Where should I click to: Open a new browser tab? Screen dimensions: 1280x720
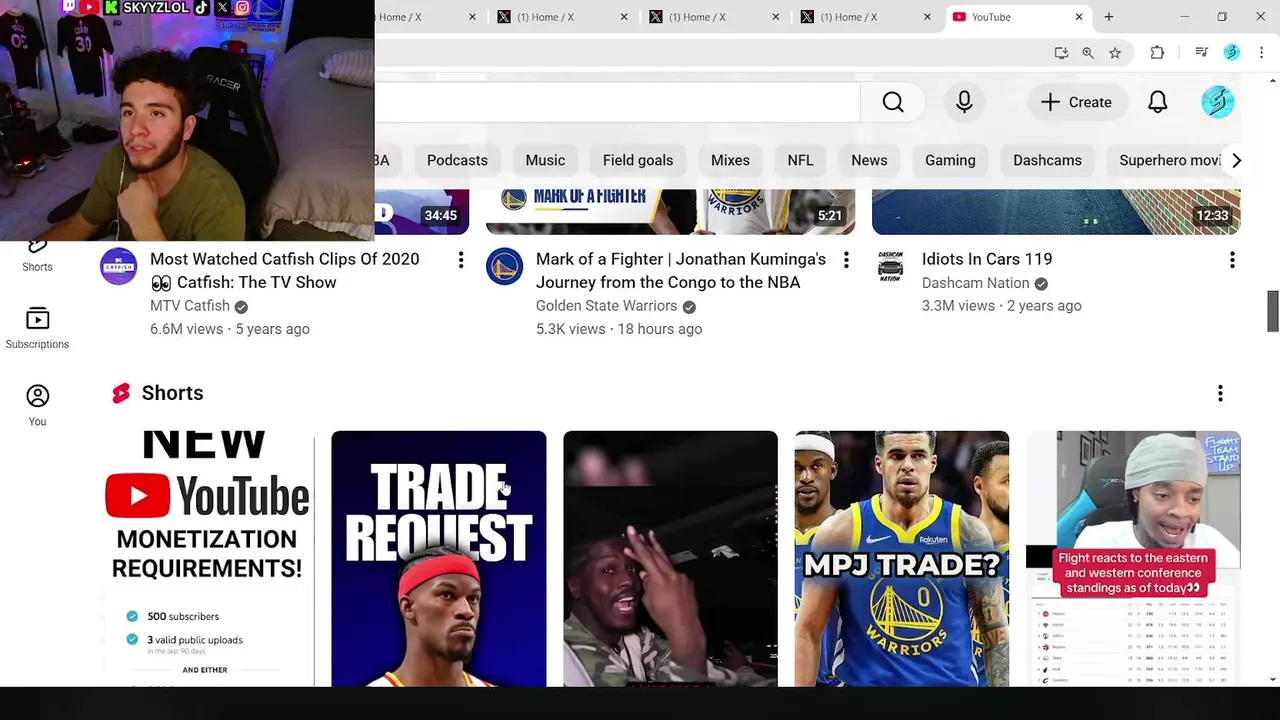coord(1108,17)
